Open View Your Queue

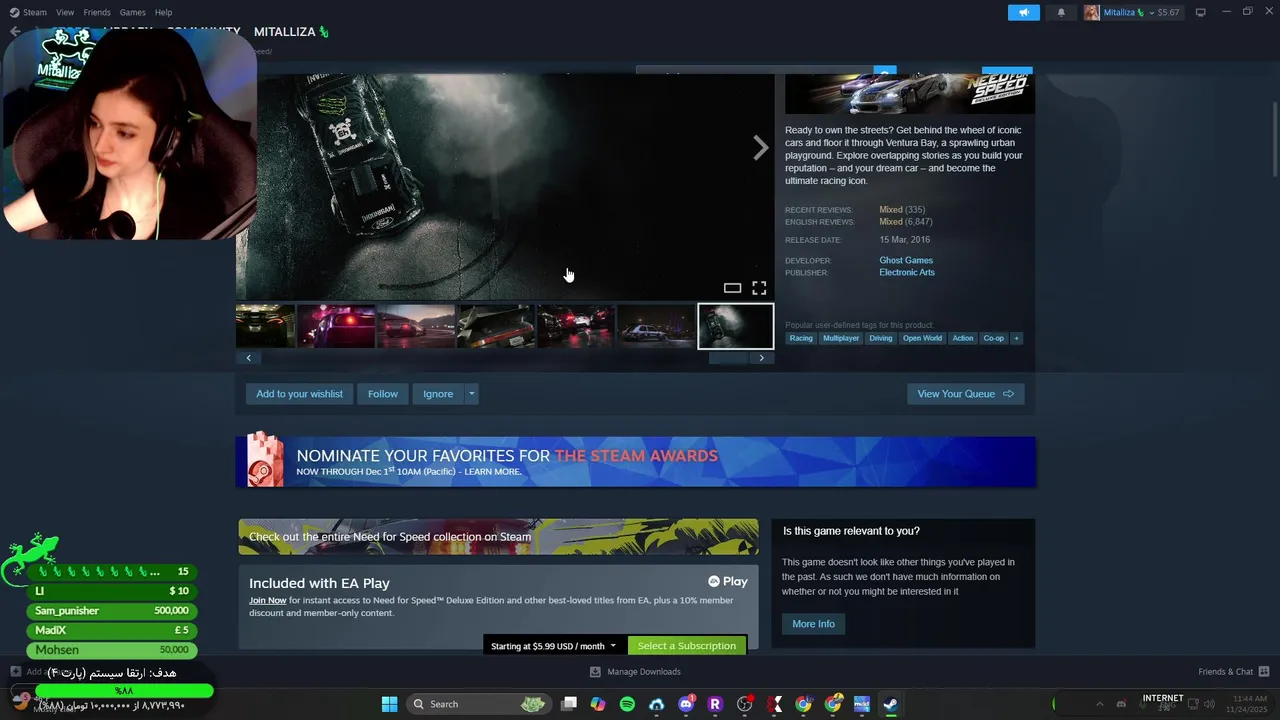click(965, 394)
